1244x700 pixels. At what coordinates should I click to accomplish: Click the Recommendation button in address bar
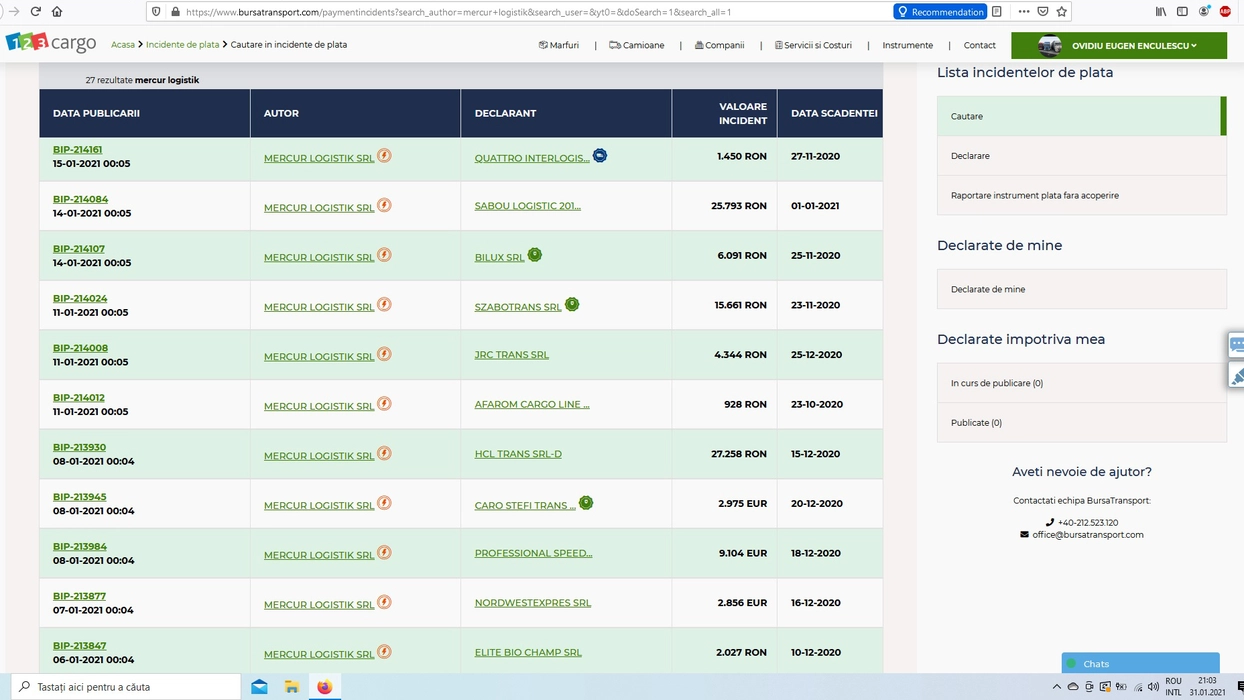click(940, 12)
